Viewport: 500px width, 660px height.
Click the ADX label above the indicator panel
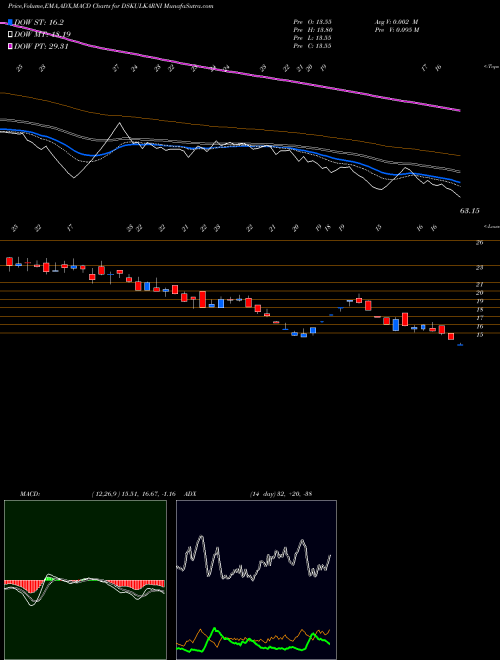tap(190, 493)
